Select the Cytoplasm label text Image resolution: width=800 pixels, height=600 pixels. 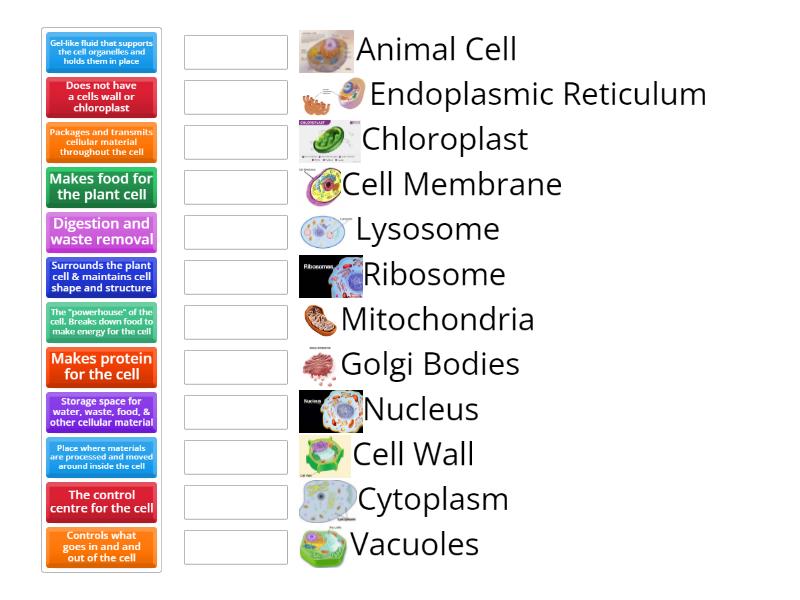pyautogui.click(x=430, y=499)
